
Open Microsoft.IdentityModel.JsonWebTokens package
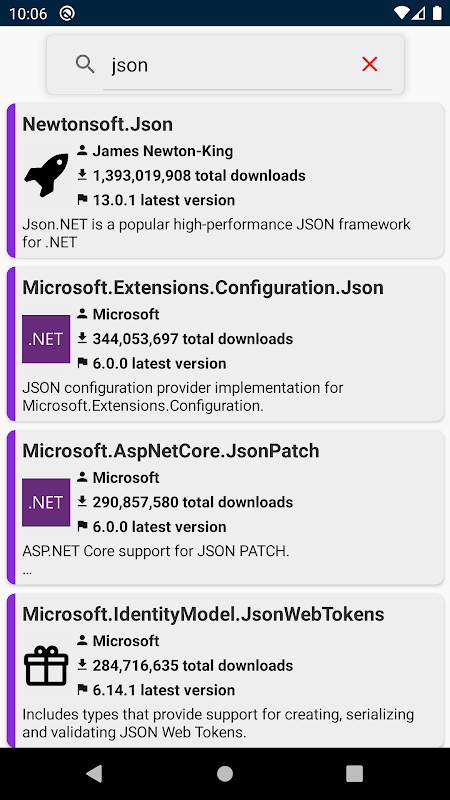coord(203,614)
